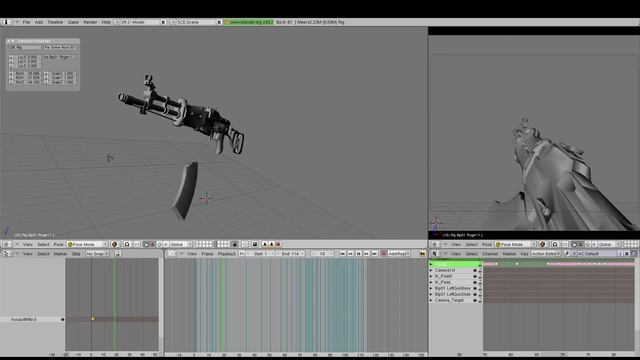The width and height of the screenshot is (640, 360).
Task: Open the Timeline menu in top bar
Action: pos(55,22)
